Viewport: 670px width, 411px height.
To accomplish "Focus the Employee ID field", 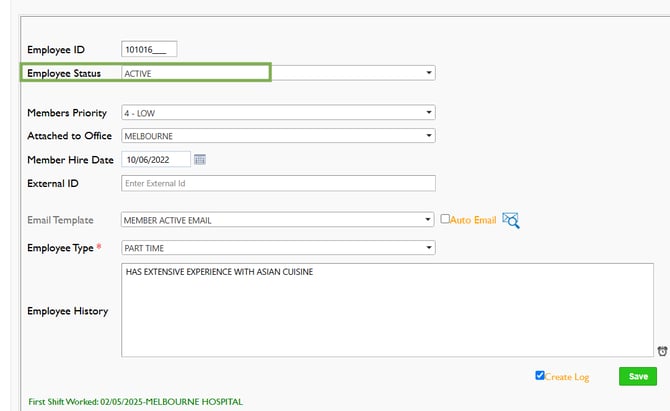I will pos(149,49).
